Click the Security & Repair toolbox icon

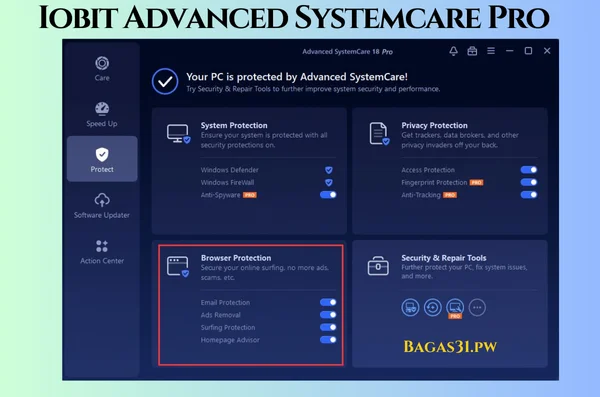tap(378, 266)
